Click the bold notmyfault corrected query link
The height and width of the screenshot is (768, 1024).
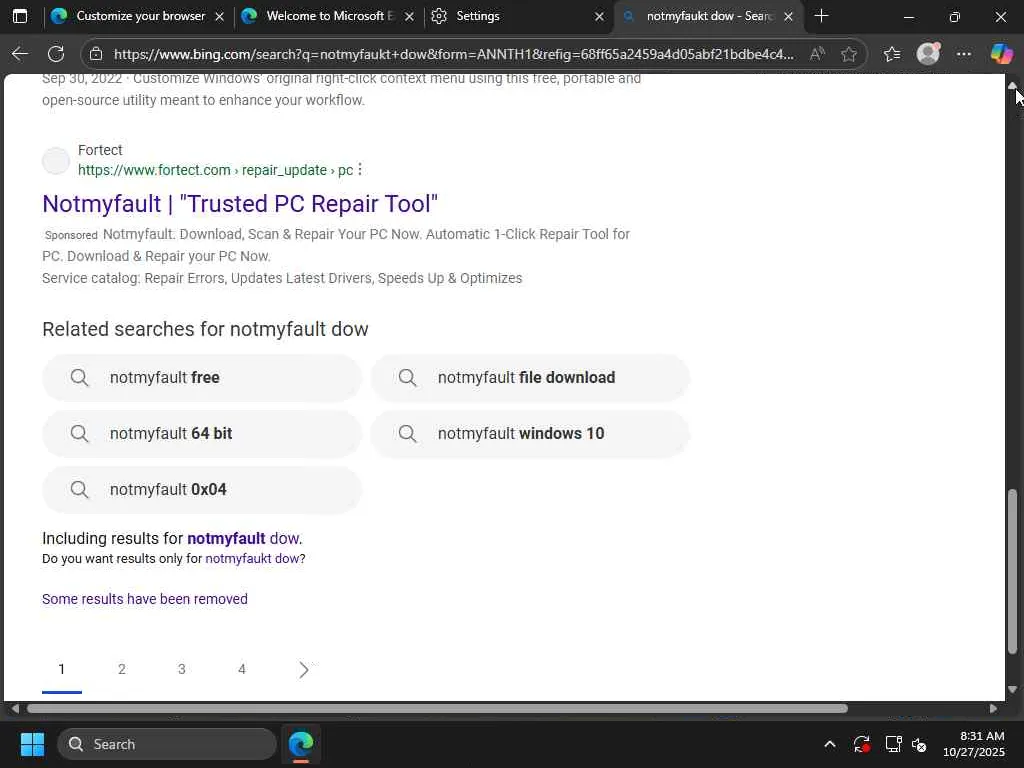[226, 538]
